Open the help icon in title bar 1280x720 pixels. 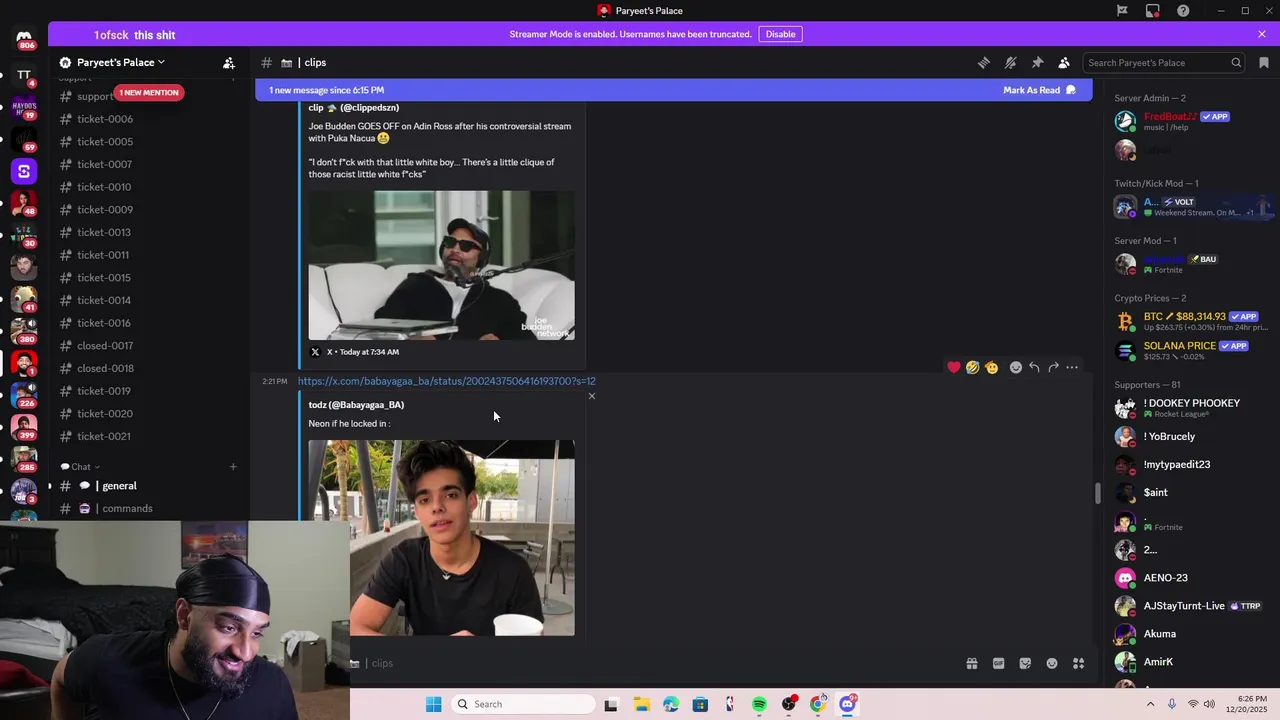pos(1184,11)
